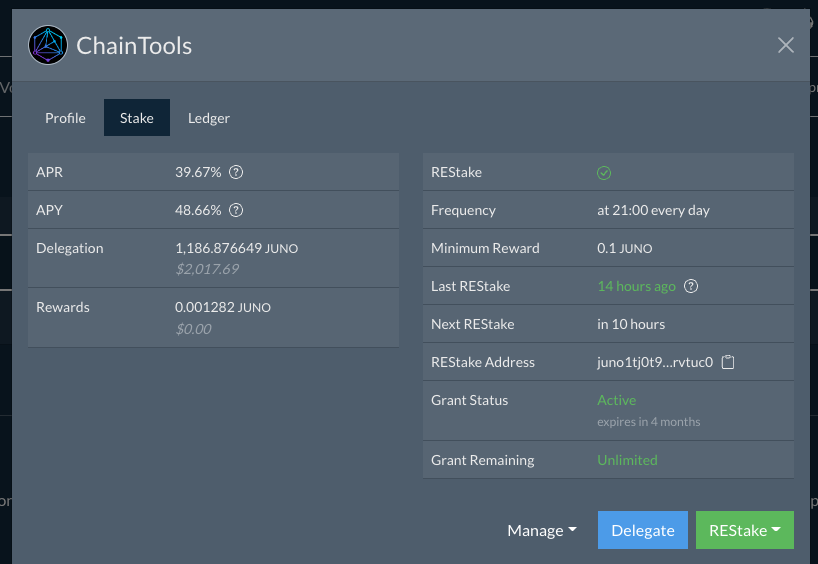Viewport: 818px width, 564px height.
Task: Click 'expires in 4 months' text
Action: (648, 422)
